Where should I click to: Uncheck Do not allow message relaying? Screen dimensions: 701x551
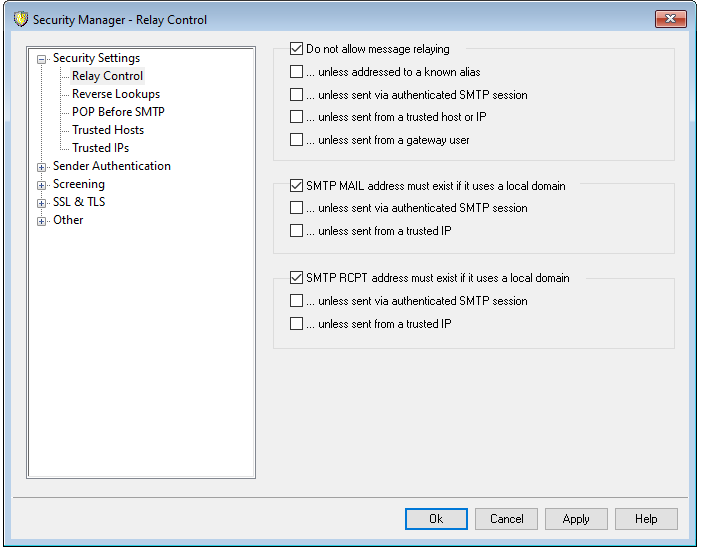(x=296, y=48)
